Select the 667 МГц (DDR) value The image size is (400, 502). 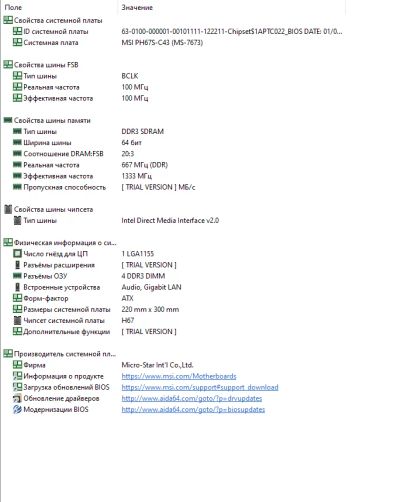[x=145, y=165]
